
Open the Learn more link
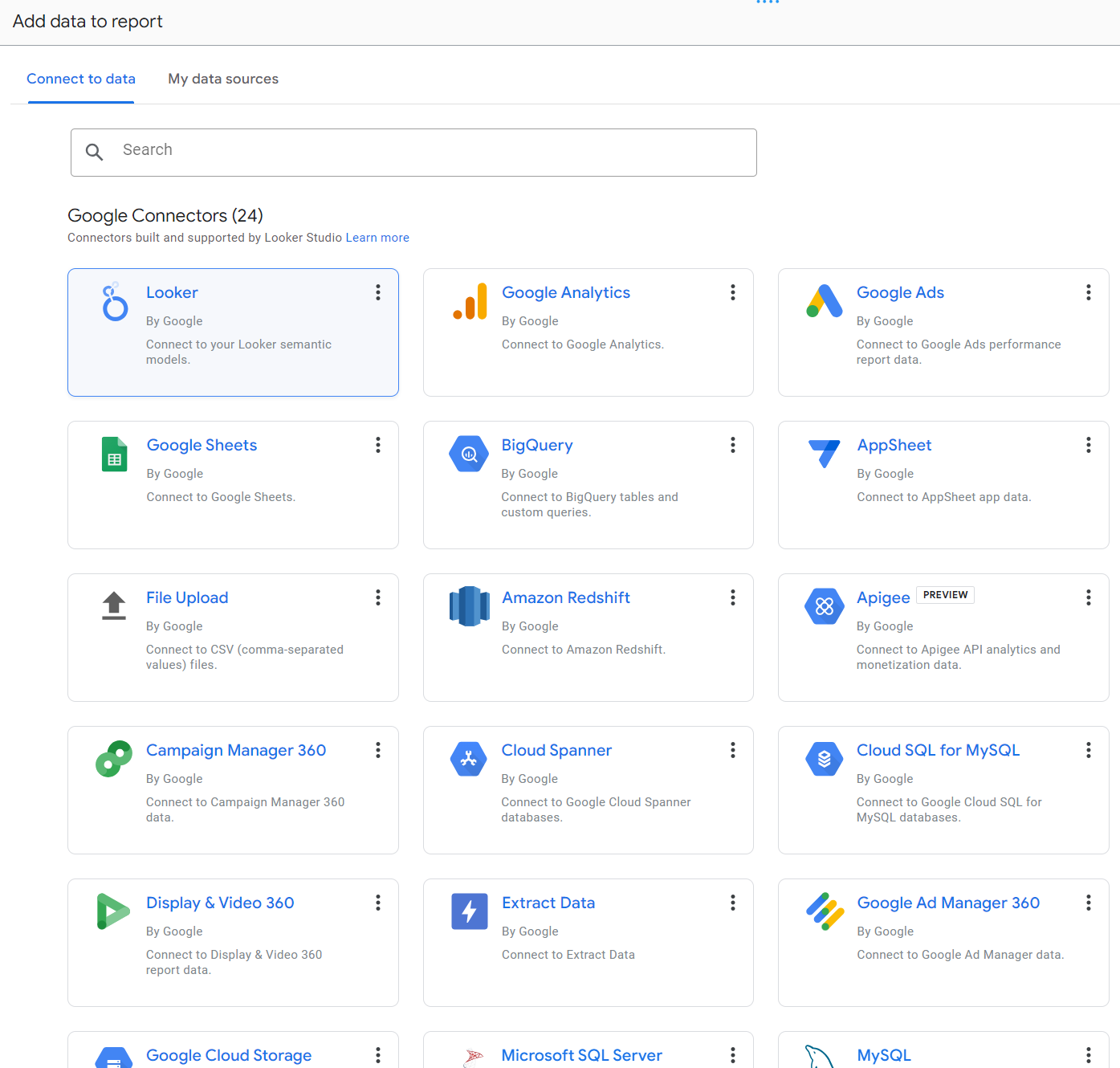[x=377, y=238]
